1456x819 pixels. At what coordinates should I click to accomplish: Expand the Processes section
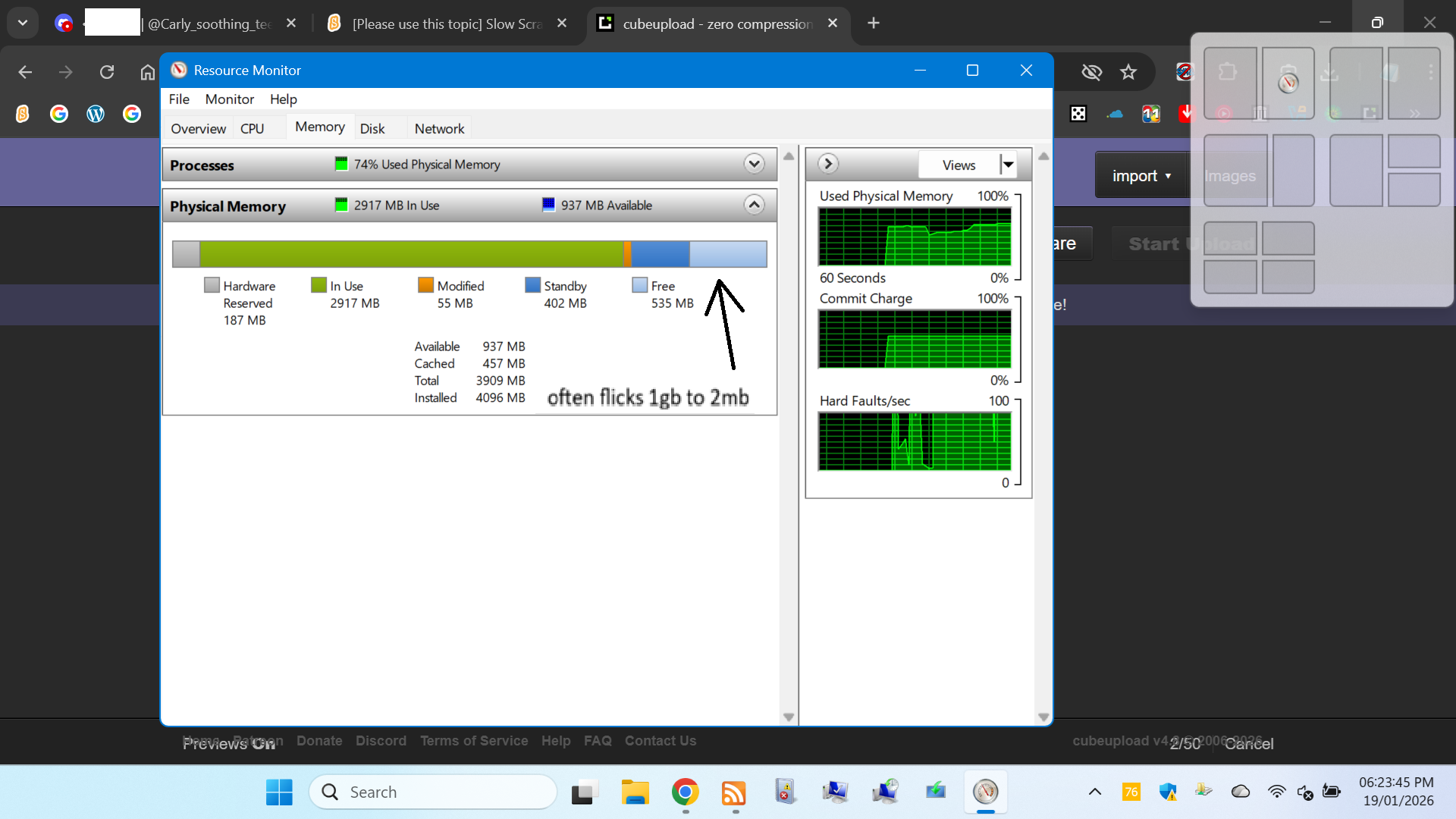pyautogui.click(x=754, y=164)
